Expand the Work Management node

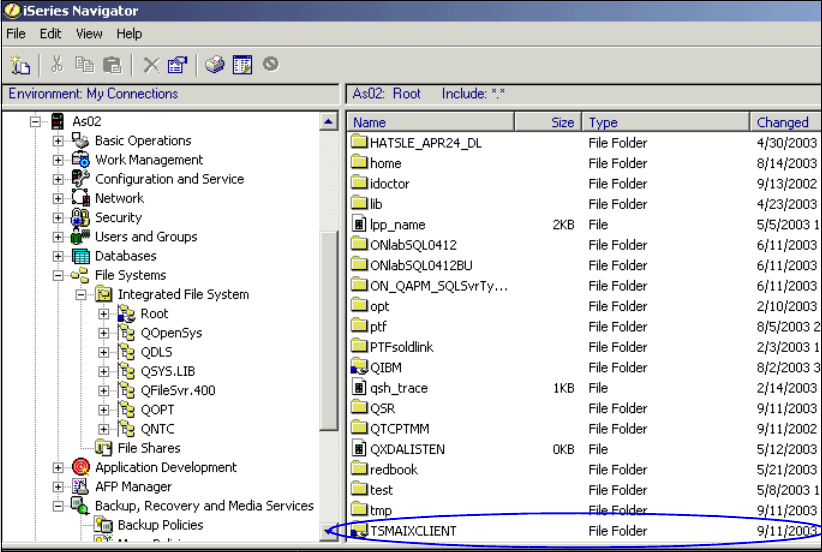[58, 160]
